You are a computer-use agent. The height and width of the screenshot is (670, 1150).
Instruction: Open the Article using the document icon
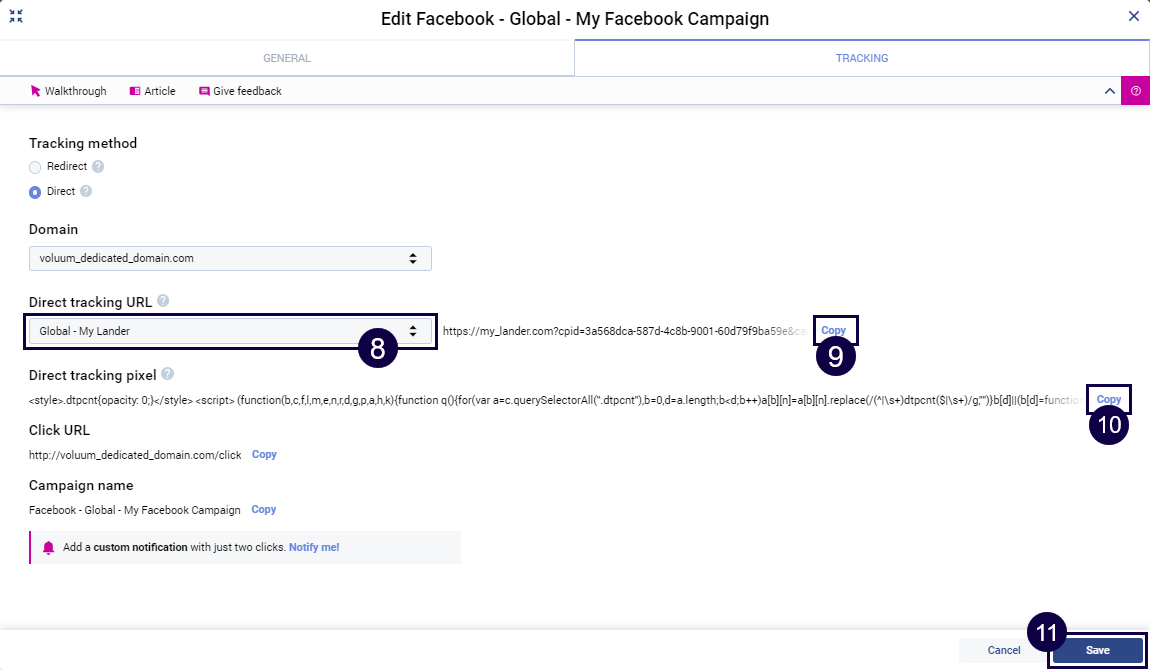[x=135, y=91]
